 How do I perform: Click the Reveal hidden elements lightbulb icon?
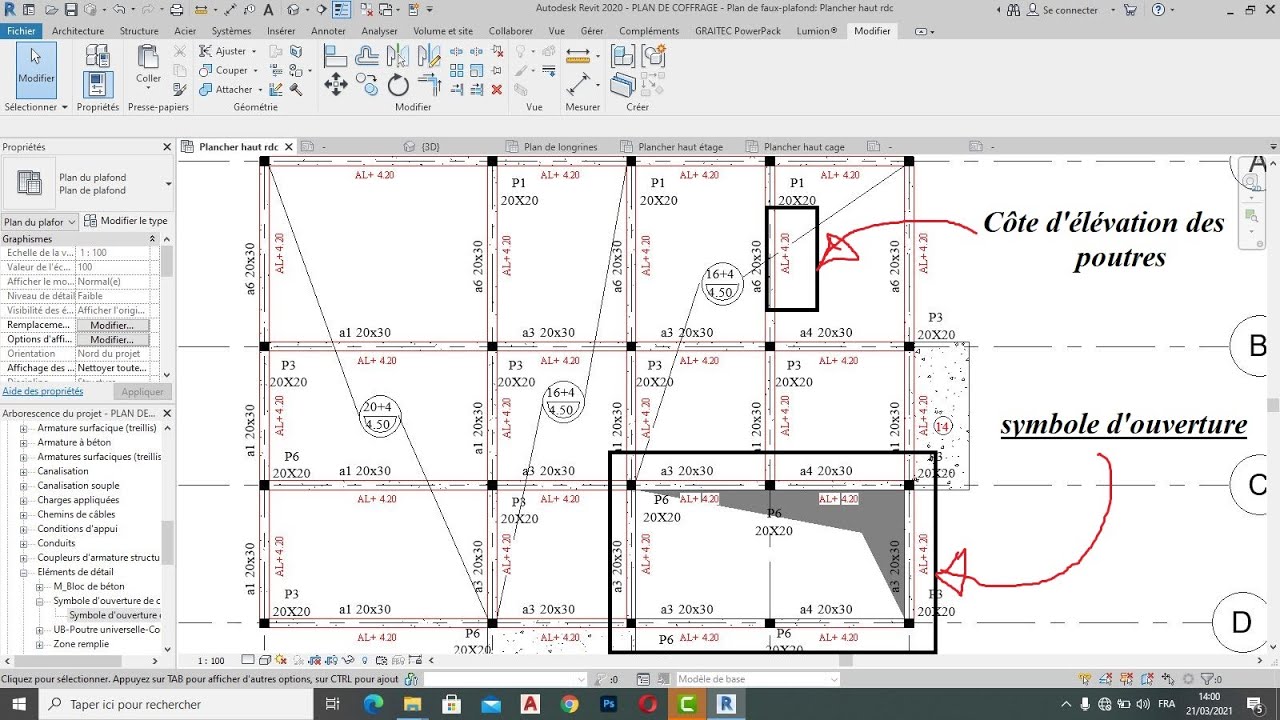point(364,660)
